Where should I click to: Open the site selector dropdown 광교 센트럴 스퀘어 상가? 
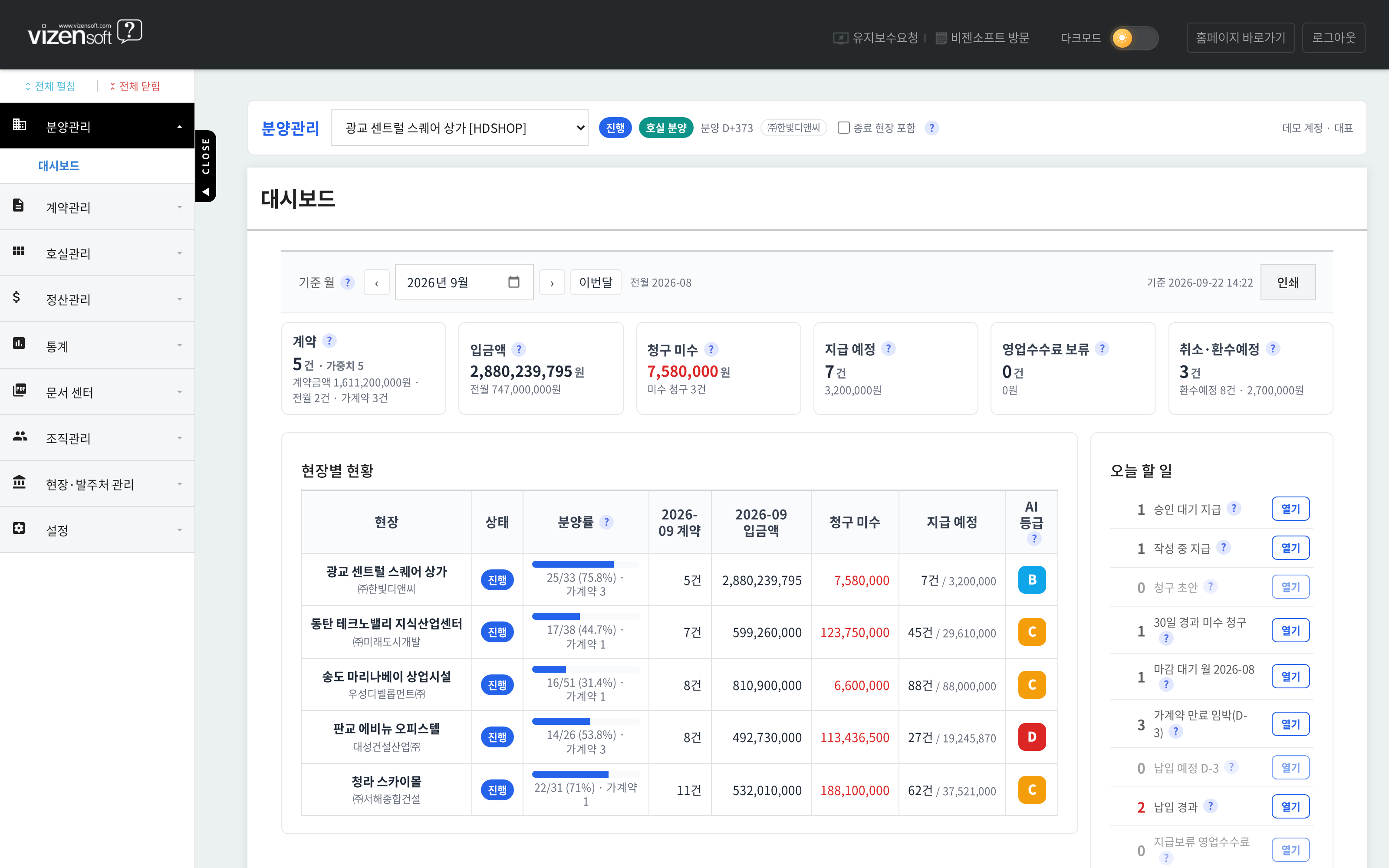(460, 128)
